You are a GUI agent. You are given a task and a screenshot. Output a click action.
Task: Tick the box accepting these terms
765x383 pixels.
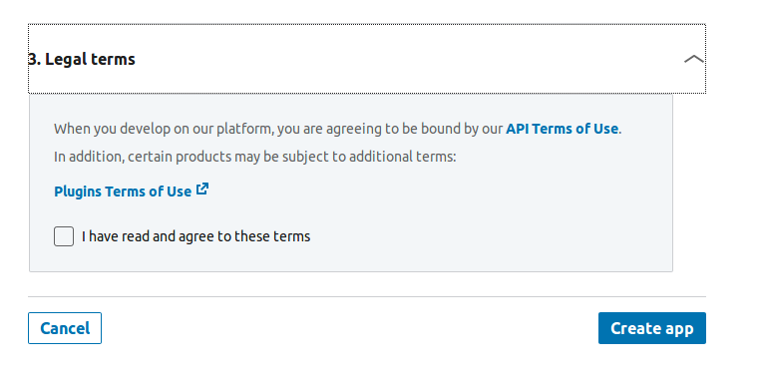coord(64,236)
